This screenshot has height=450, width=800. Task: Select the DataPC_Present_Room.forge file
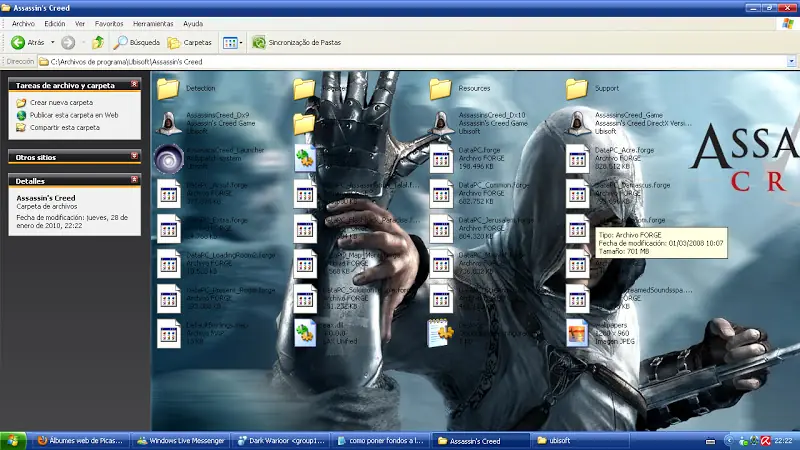[x=168, y=298]
